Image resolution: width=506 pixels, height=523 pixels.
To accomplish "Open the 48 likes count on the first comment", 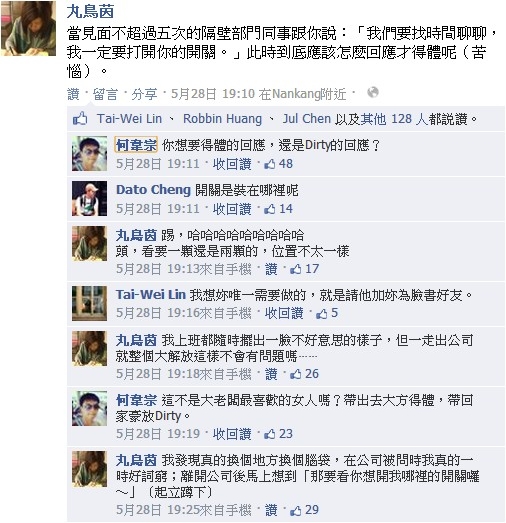I will point(279,164).
